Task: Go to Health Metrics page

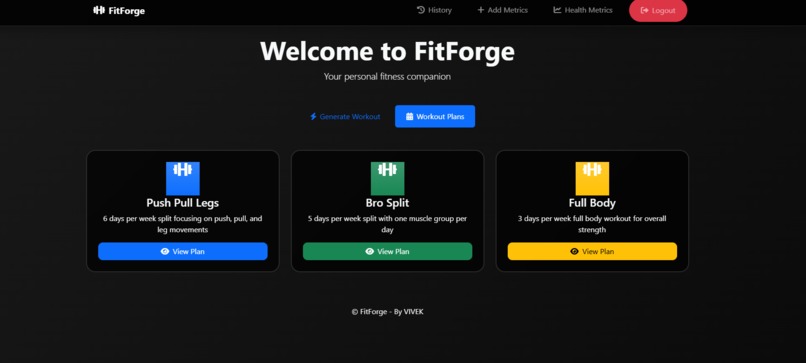Action: [x=583, y=10]
